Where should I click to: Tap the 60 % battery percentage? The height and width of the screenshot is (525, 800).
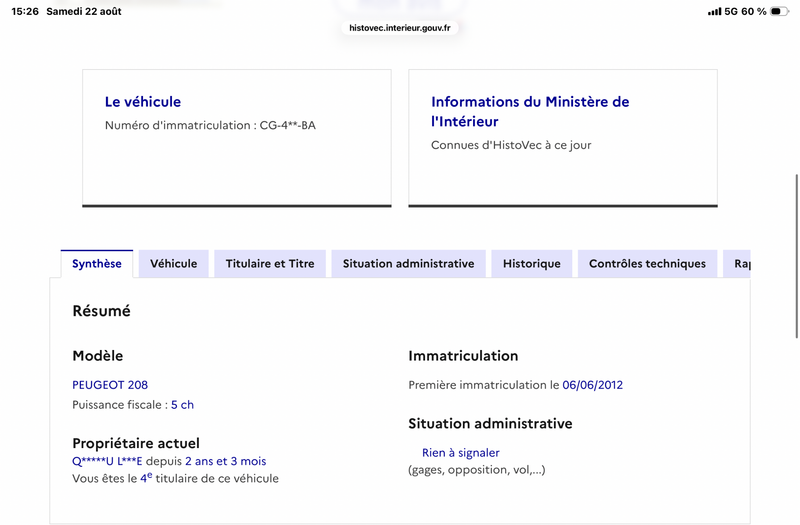point(754,11)
